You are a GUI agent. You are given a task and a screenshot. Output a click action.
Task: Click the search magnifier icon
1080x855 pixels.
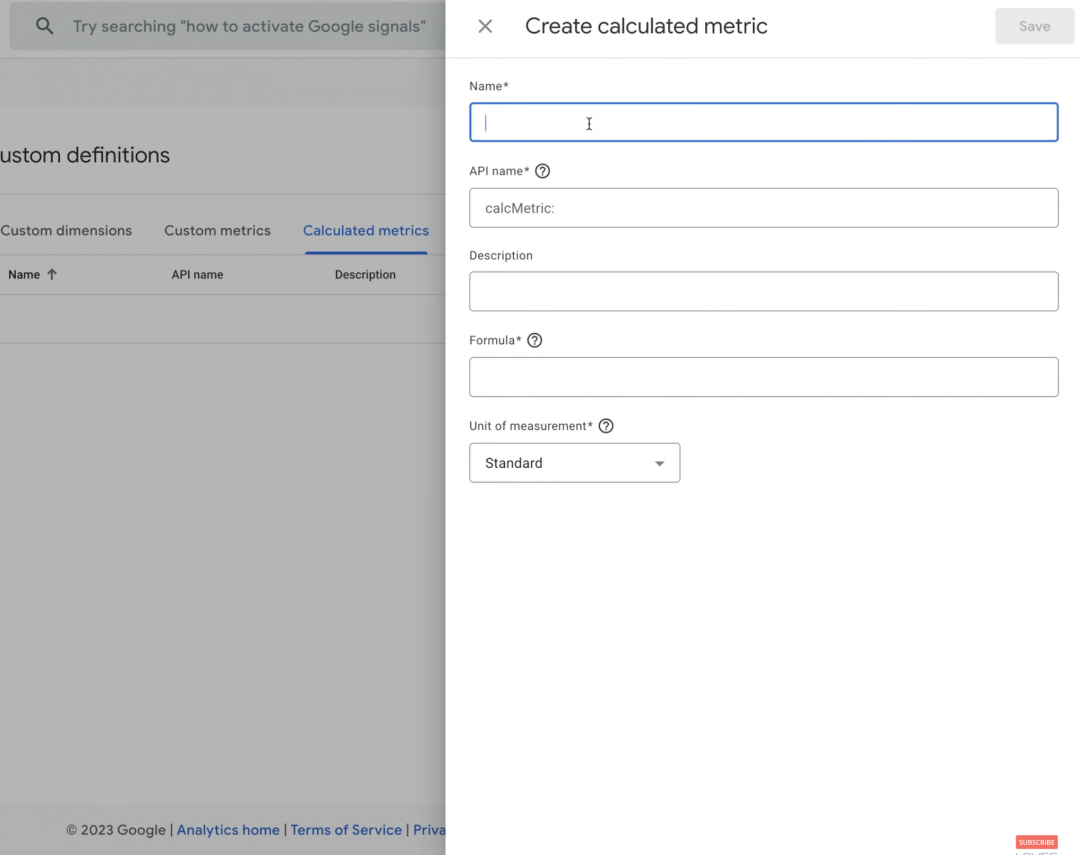(x=45, y=26)
